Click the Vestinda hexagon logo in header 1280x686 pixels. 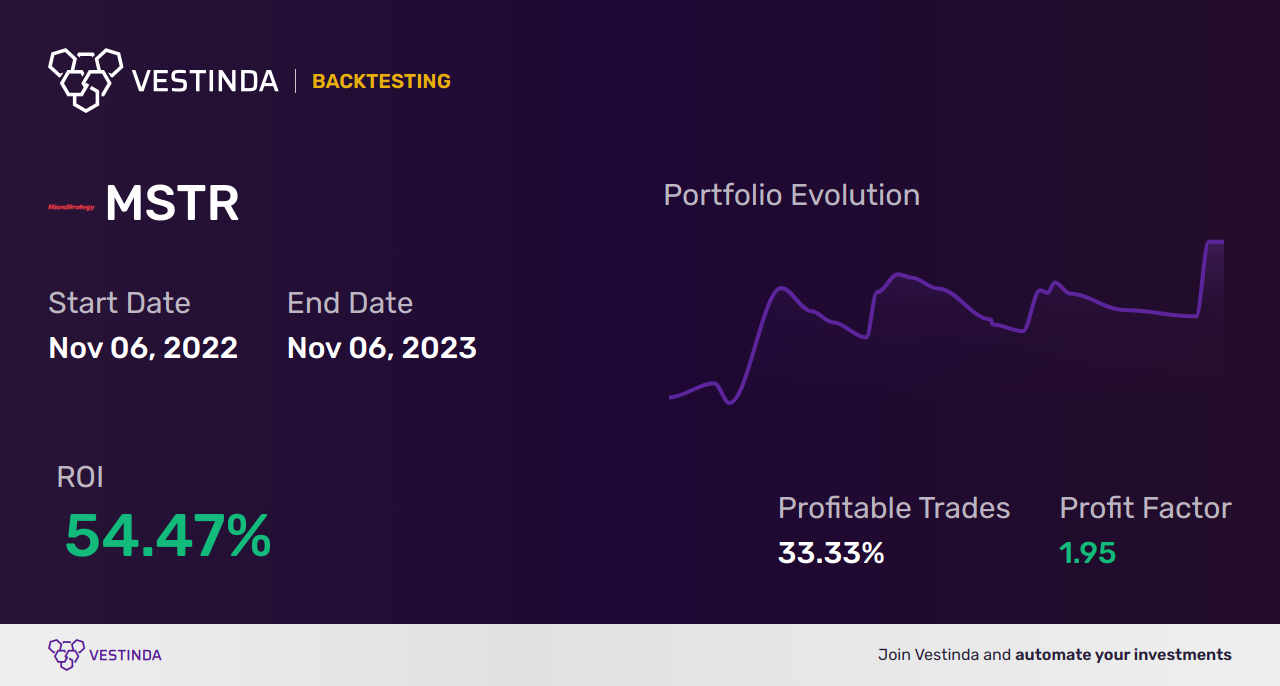pyautogui.click(x=85, y=78)
